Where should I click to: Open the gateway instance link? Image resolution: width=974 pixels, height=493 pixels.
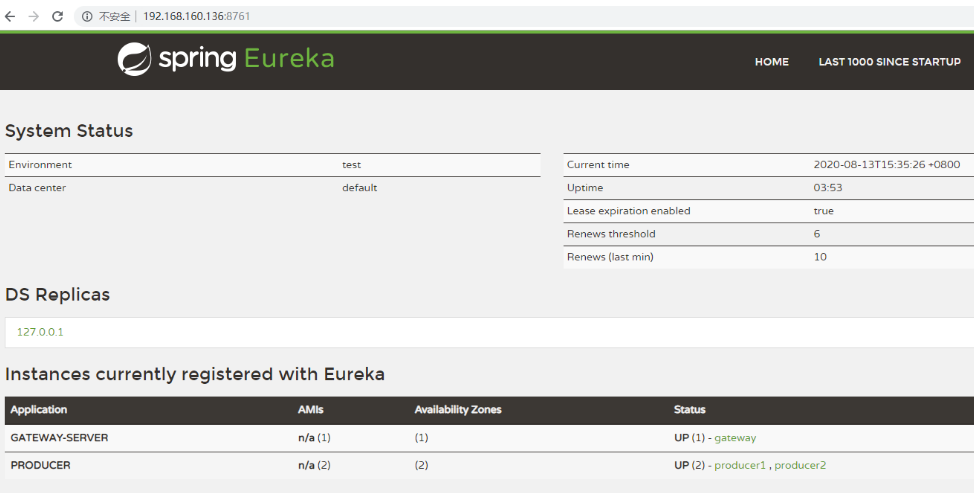pos(735,438)
